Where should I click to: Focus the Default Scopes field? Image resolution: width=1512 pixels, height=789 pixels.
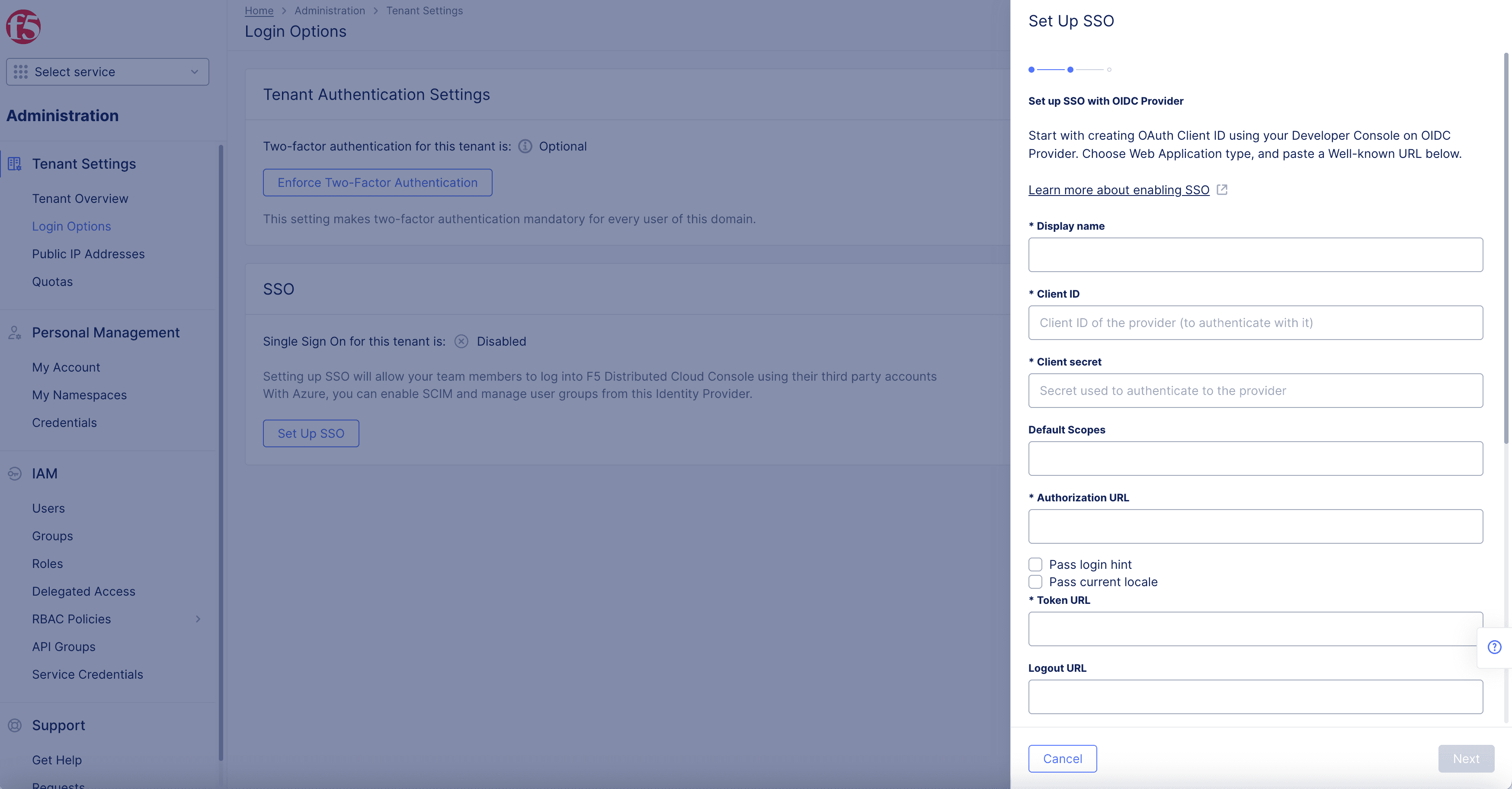(x=1255, y=458)
